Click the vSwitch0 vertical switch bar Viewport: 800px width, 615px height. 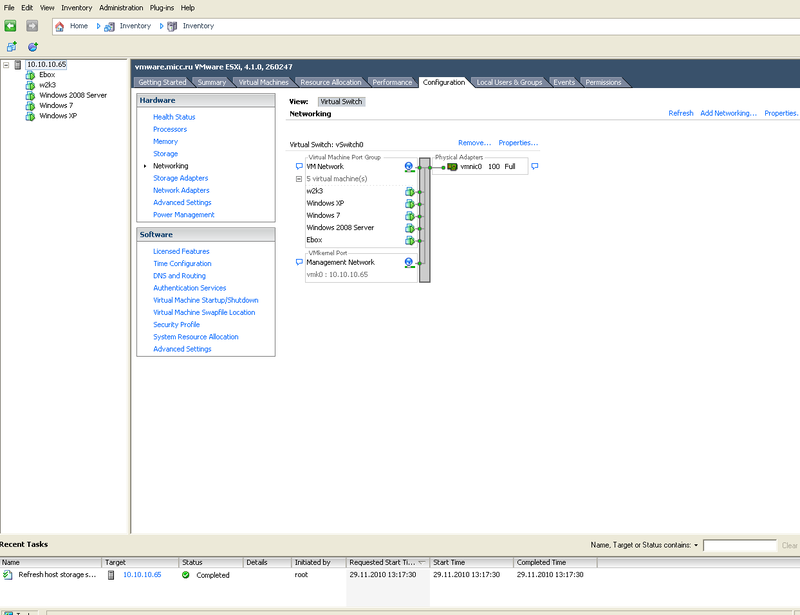pos(424,220)
